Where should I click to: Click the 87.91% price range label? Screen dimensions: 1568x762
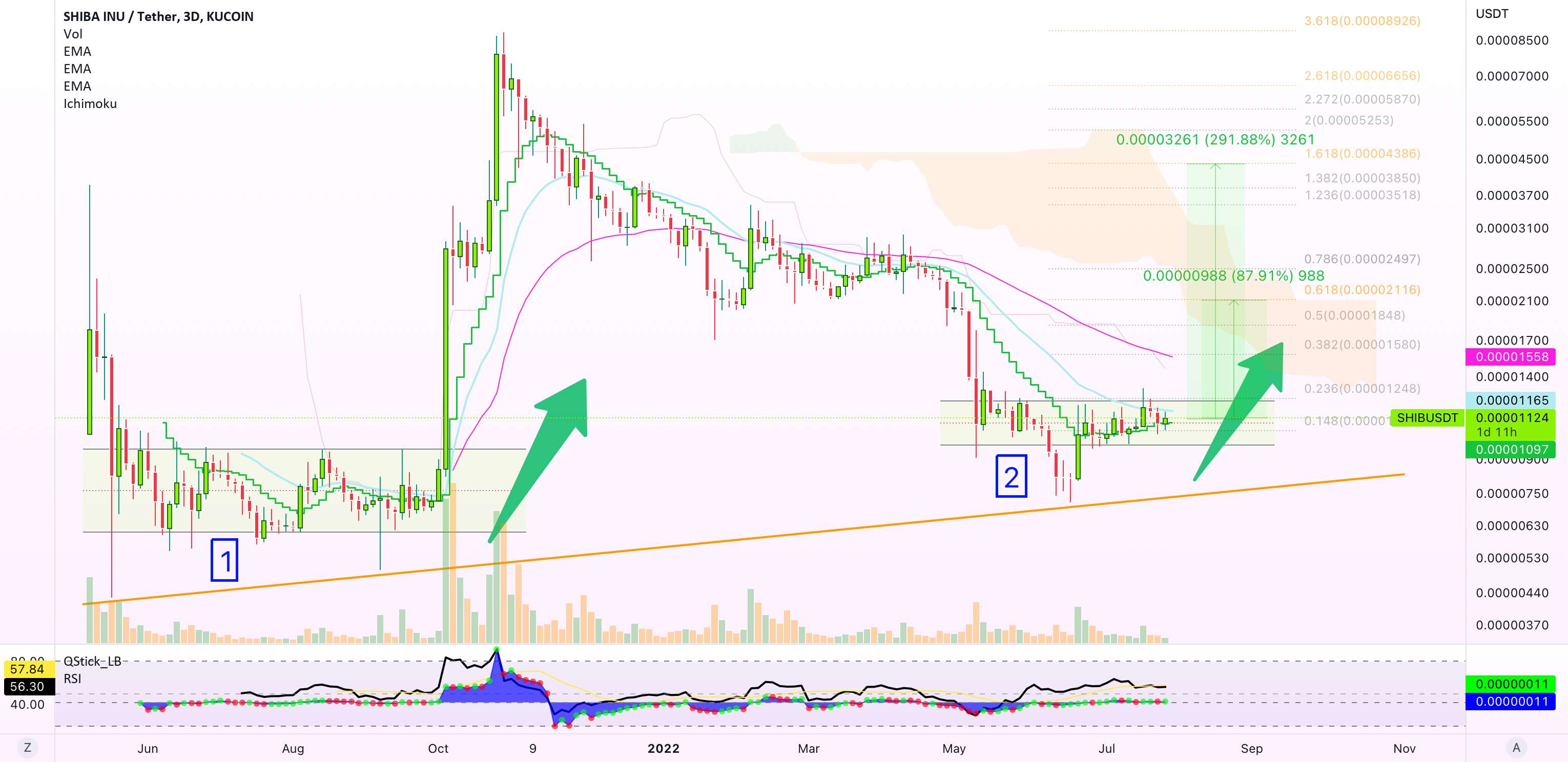click(x=1233, y=276)
